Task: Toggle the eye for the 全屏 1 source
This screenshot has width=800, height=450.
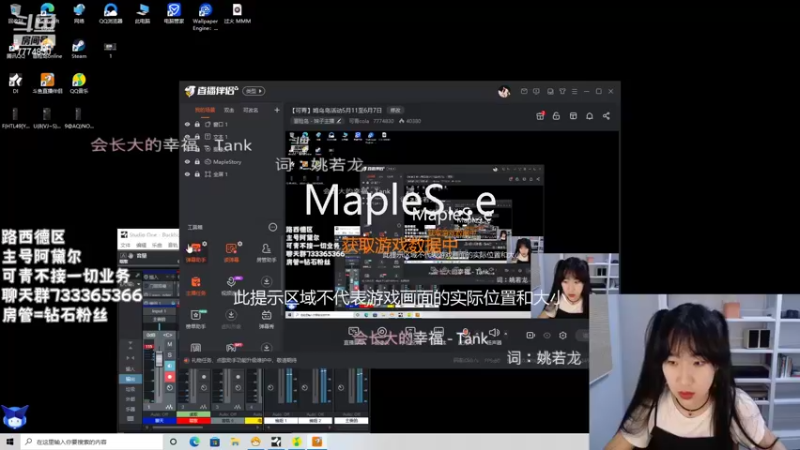Action: coord(187,174)
